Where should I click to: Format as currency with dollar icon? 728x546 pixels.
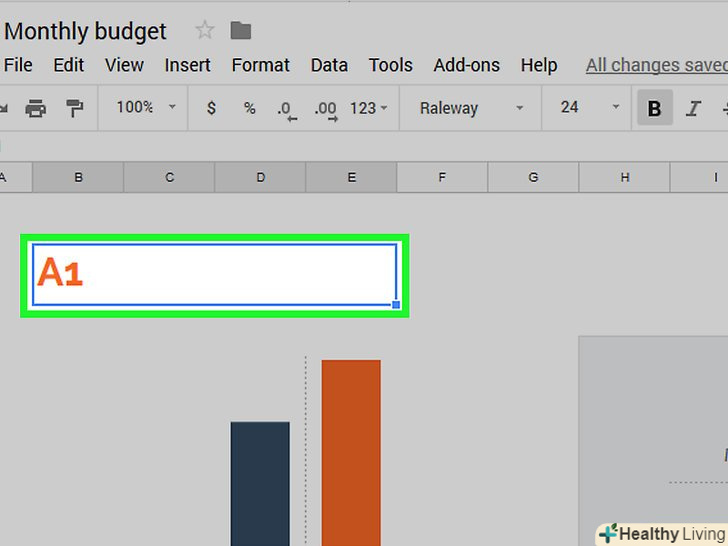pos(211,108)
